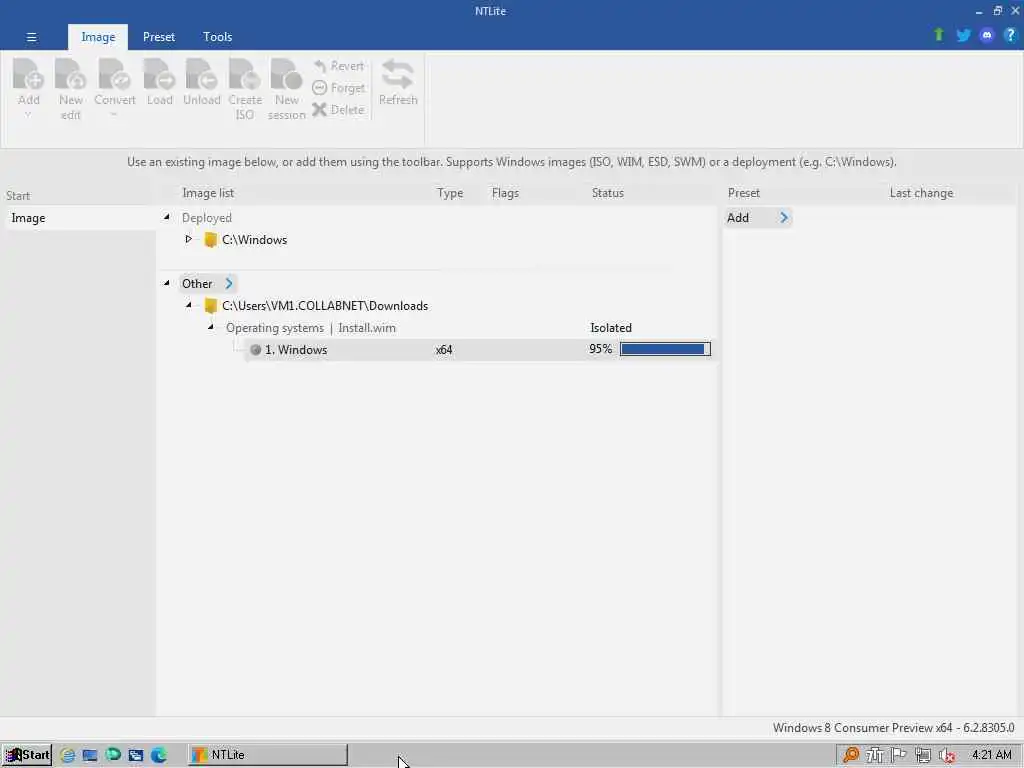
Task: Open the Help question mark icon
Action: point(1010,35)
